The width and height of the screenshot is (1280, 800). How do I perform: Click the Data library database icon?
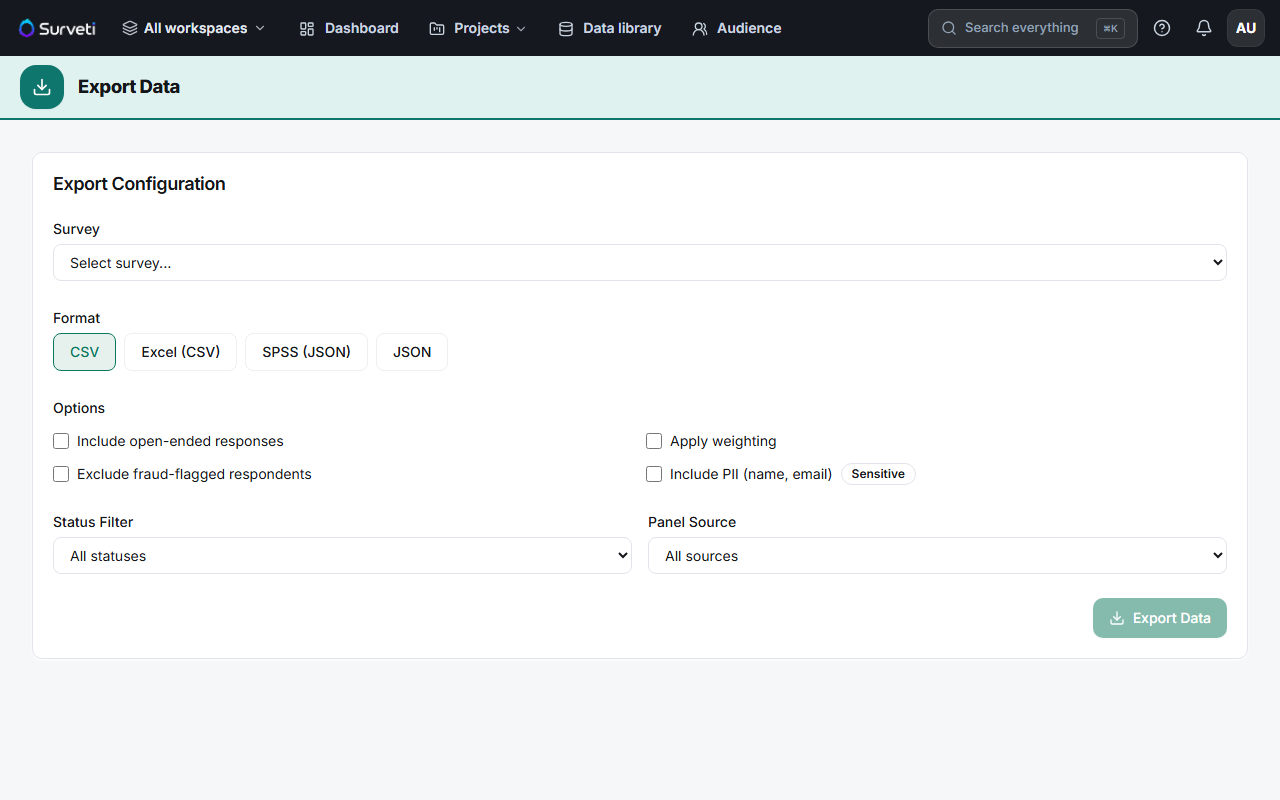[x=565, y=28]
